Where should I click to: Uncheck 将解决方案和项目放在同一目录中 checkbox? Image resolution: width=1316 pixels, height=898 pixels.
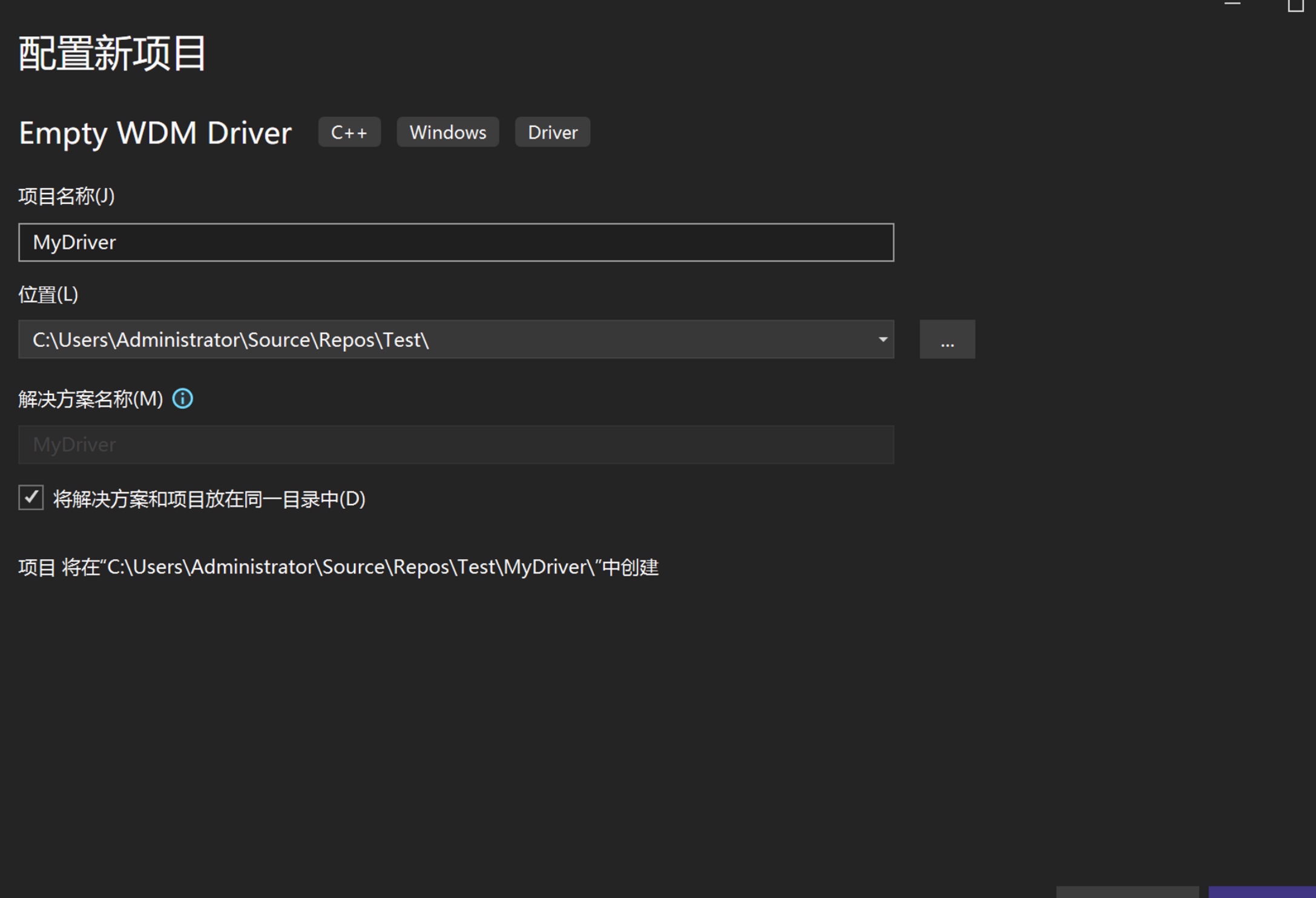(31, 498)
